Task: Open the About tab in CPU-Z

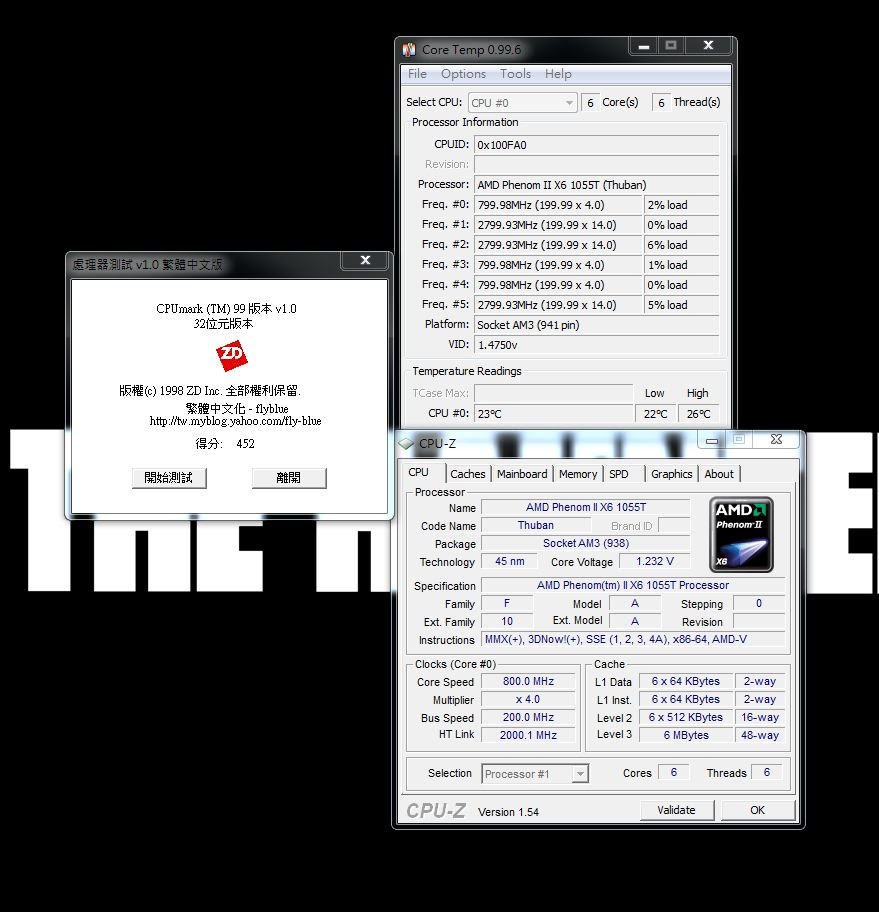Action: 719,474
